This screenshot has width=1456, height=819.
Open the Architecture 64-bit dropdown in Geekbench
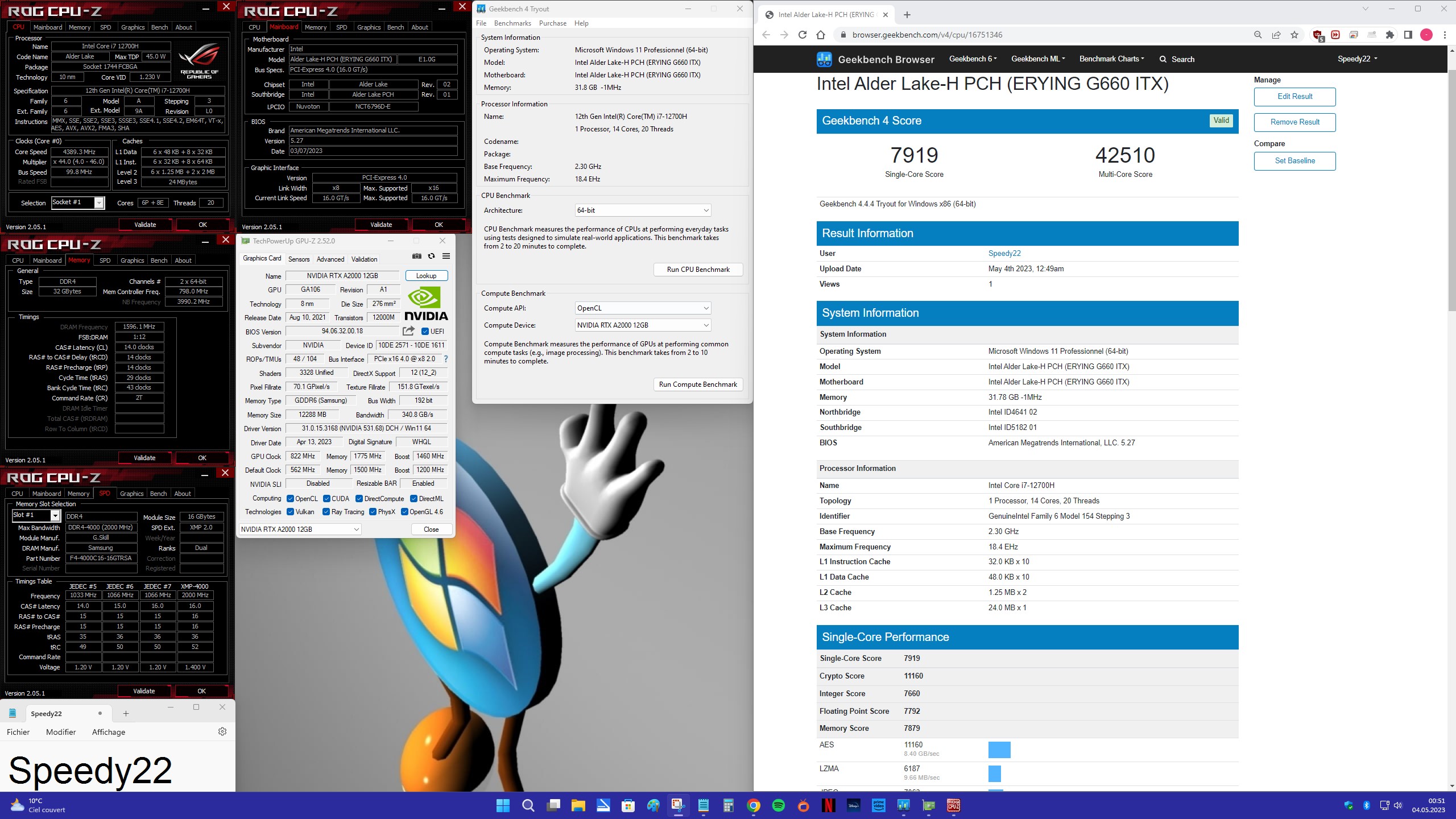coord(643,210)
